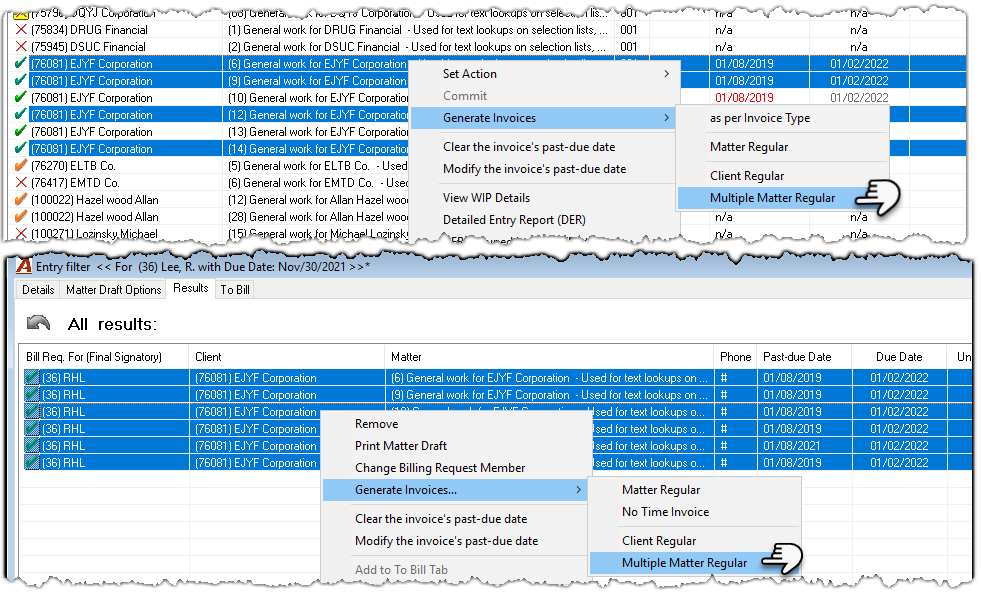Click the Phone column header
This screenshot has width=981, height=595.
pos(735,357)
